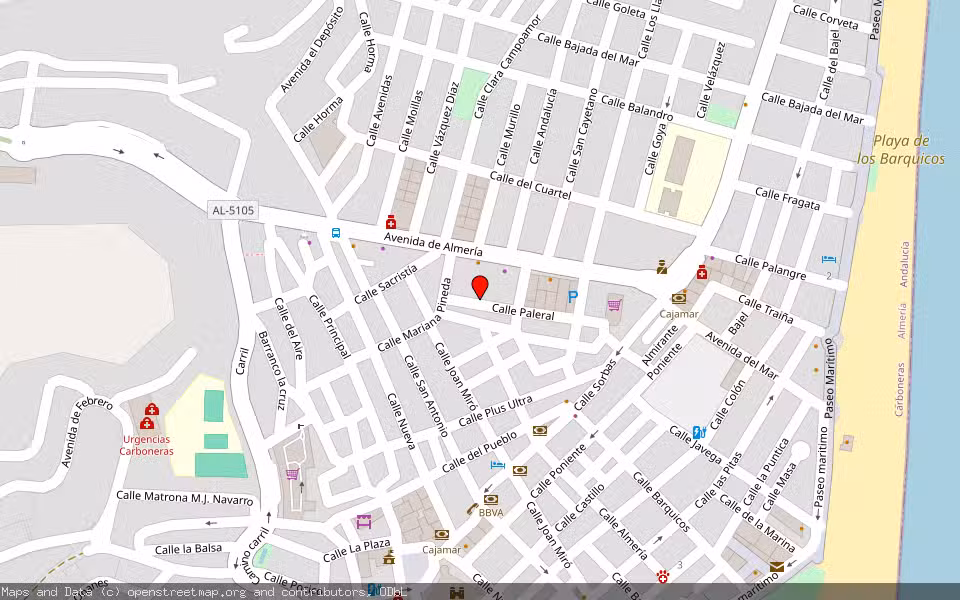The width and height of the screenshot is (960, 600).
Task: Select the police station icon
Action: click(662, 267)
